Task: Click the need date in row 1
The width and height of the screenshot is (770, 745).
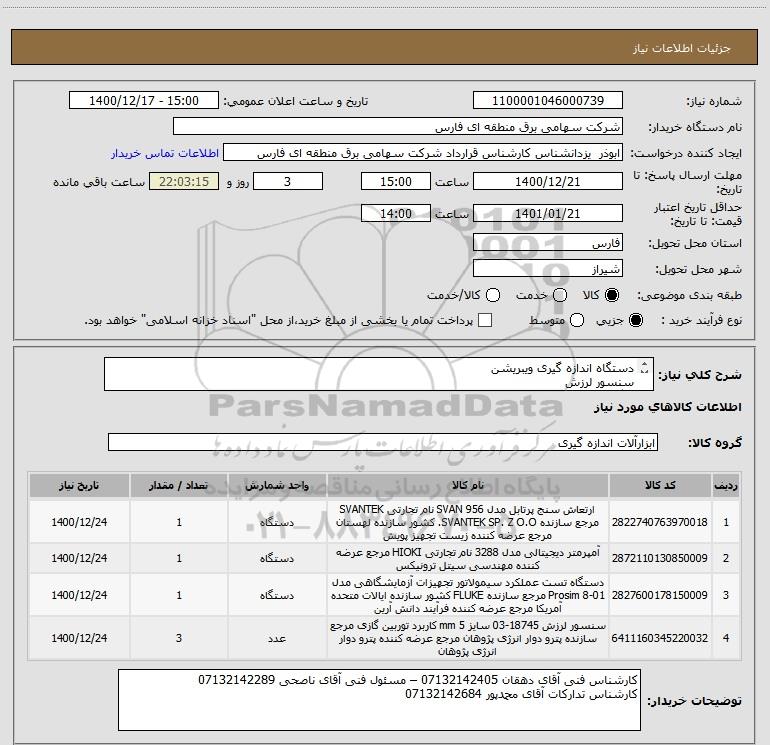Action: click(79, 522)
